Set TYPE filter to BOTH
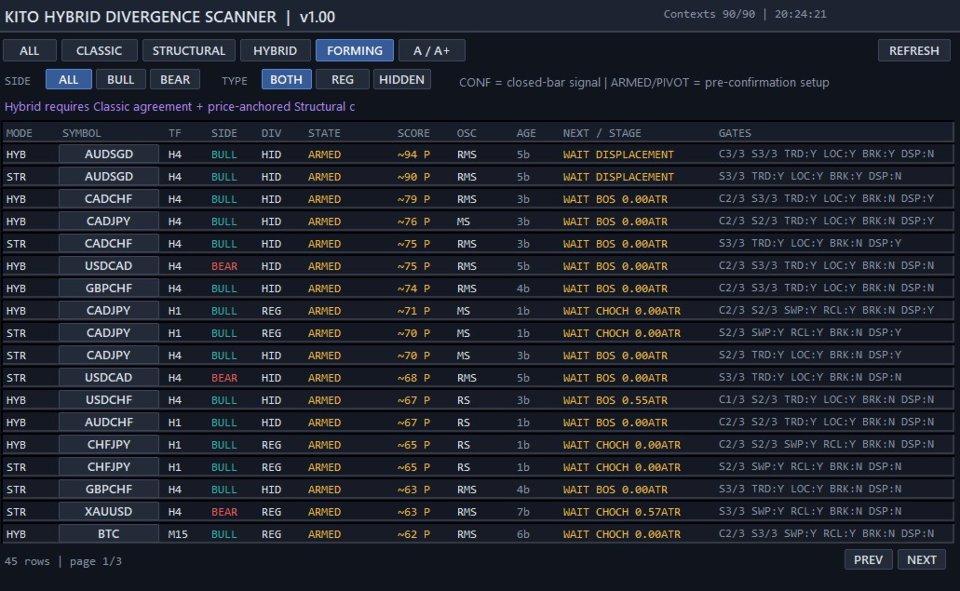This screenshot has width=960, height=591. [286, 80]
